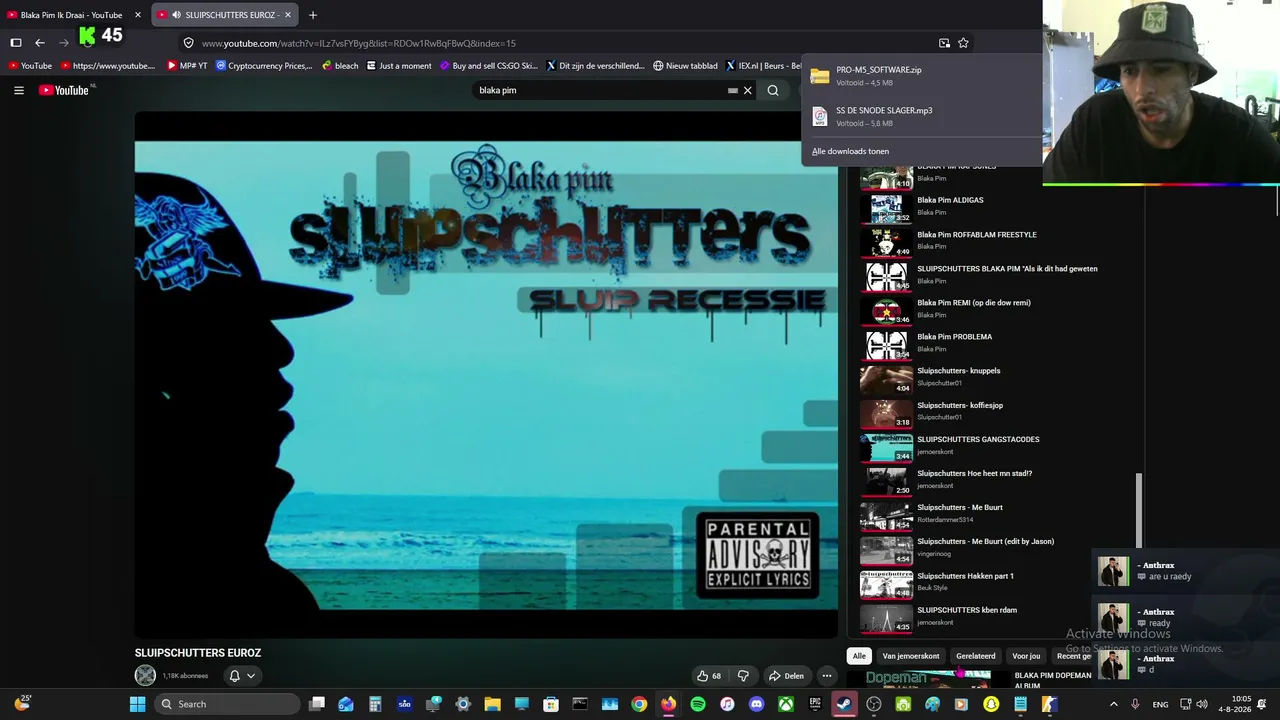Click the playlist panel scrollbar
This screenshot has height=720, width=1280.
pyautogui.click(x=1138, y=511)
